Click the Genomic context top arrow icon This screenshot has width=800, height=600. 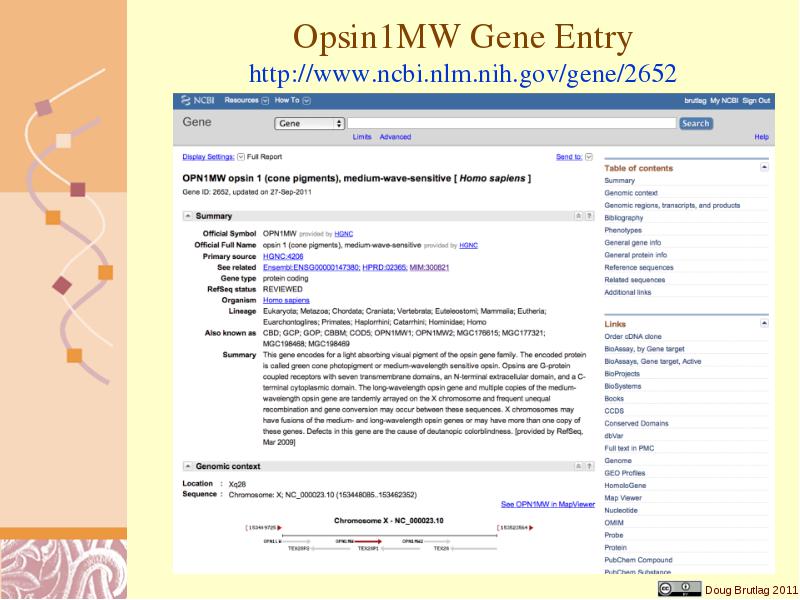[x=579, y=466]
